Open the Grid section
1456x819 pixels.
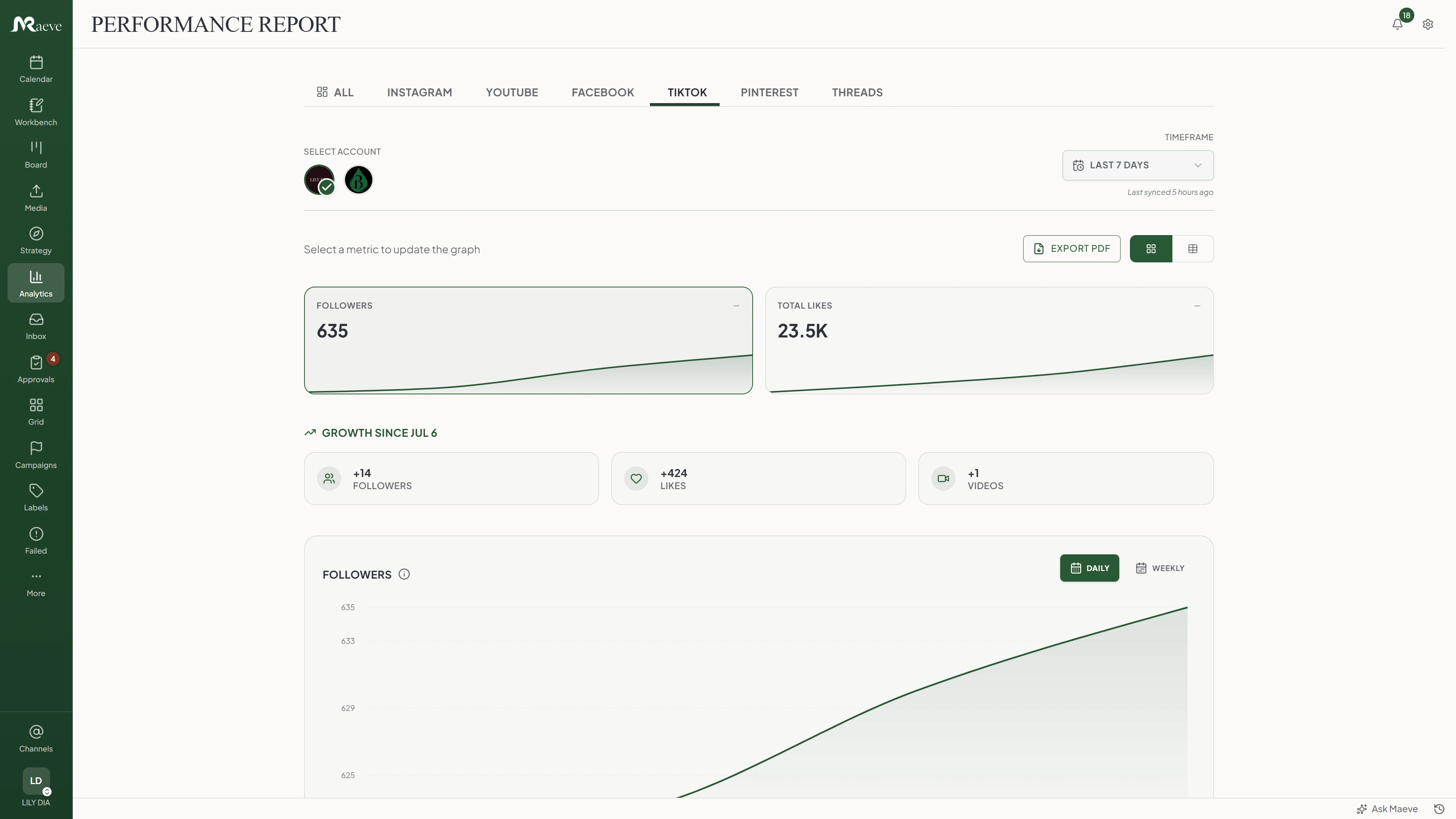click(x=36, y=412)
